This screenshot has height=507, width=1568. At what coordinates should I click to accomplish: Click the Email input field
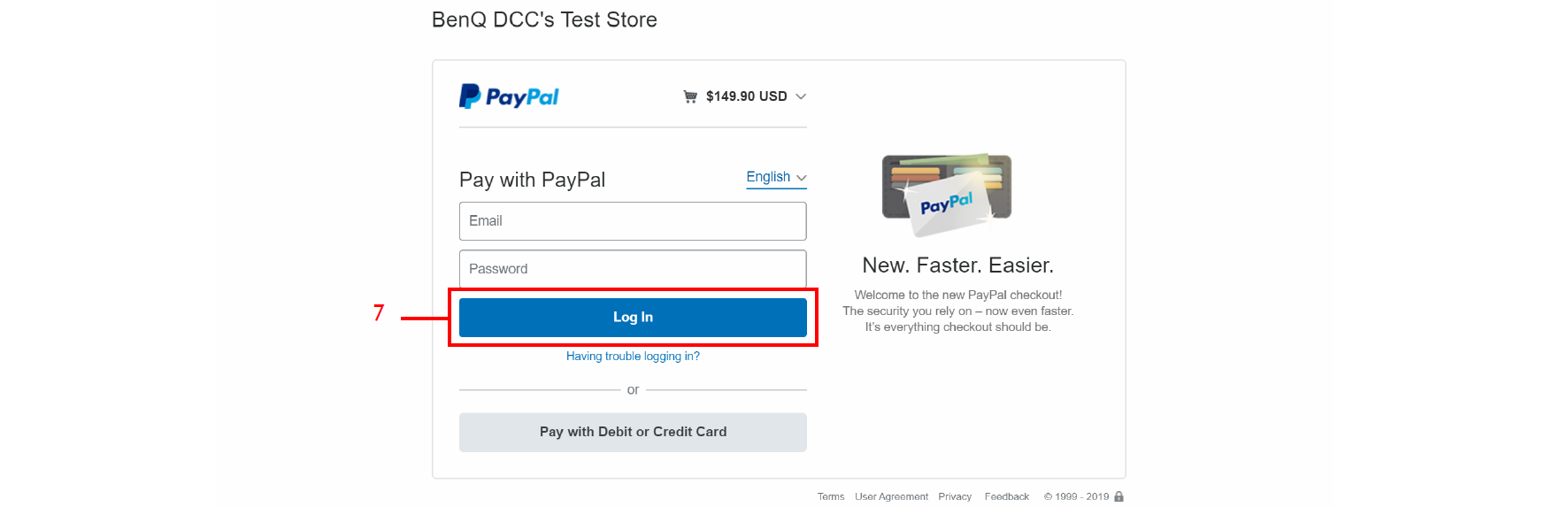tap(633, 221)
